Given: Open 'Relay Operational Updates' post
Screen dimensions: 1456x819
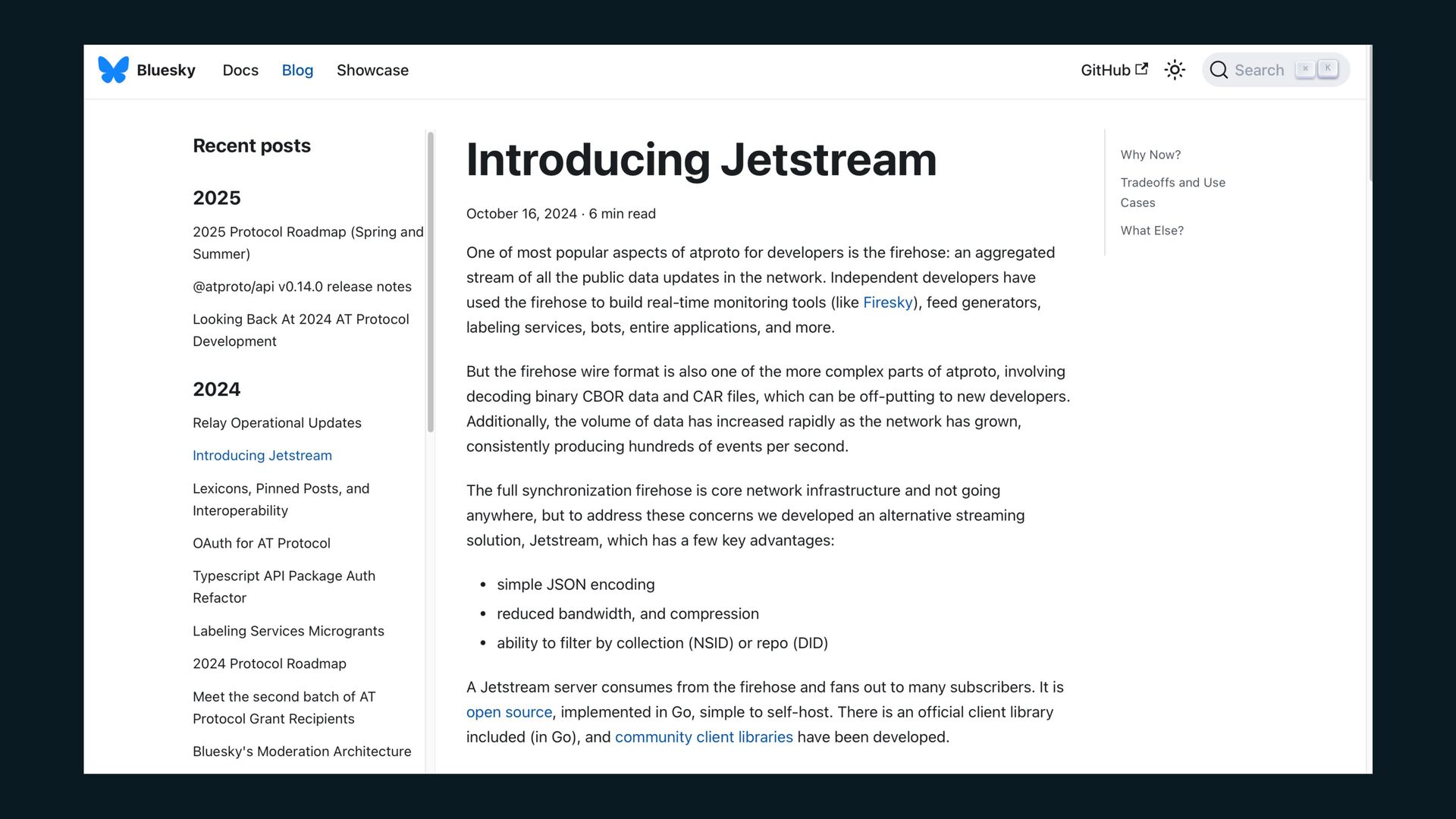Looking at the screenshot, I should coord(277,423).
